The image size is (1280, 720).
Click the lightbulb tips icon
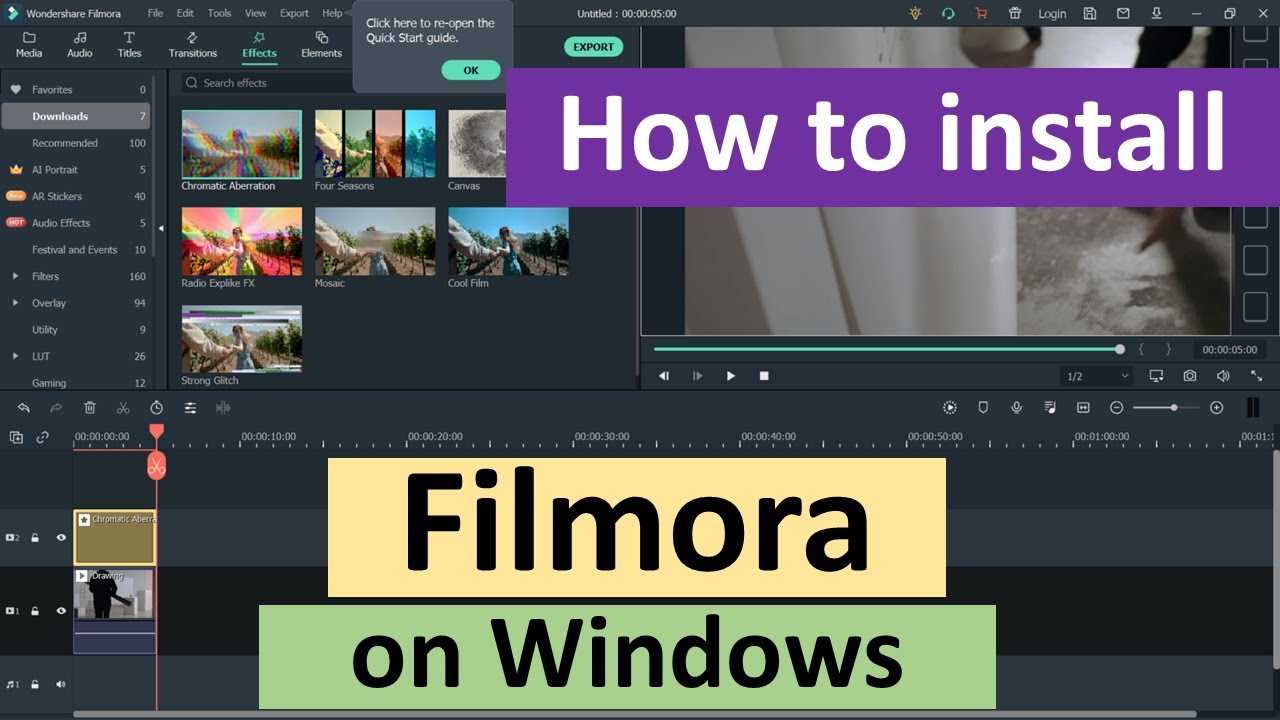tap(915, 13)
